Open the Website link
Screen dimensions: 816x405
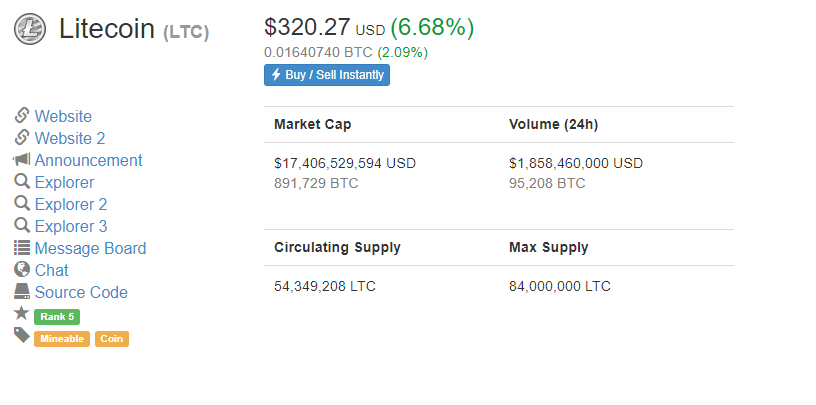[63, 116]
